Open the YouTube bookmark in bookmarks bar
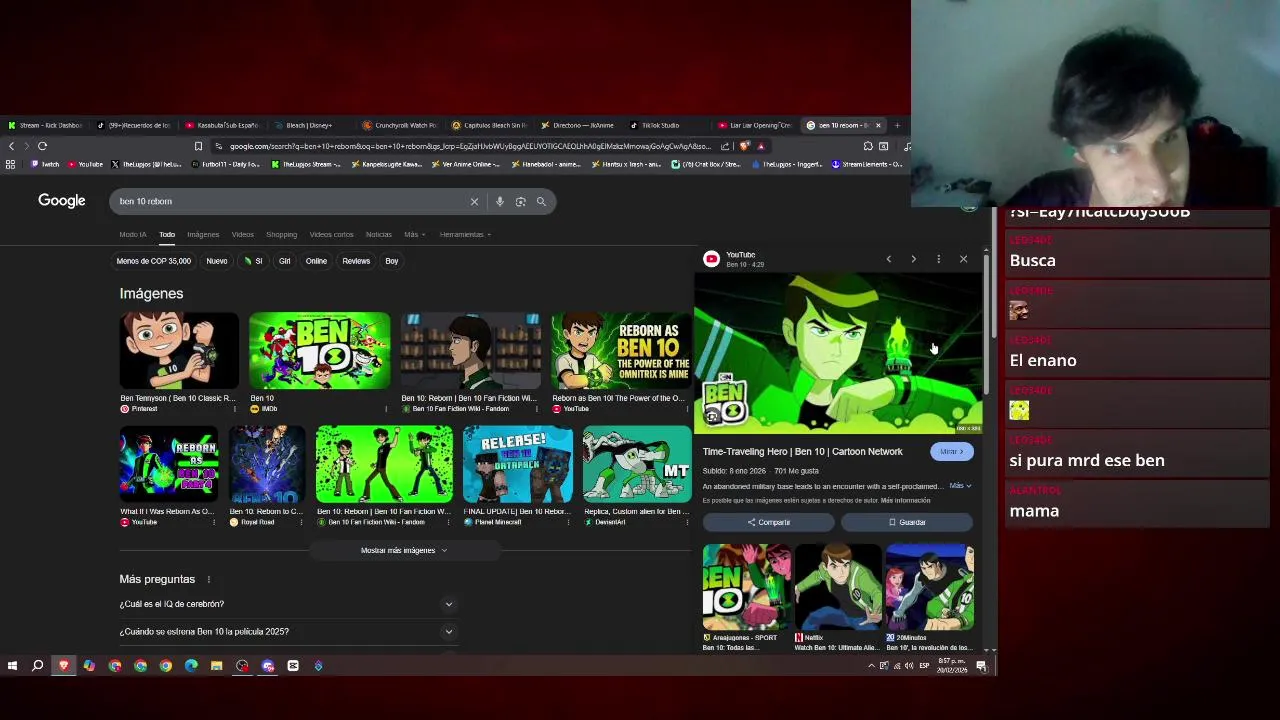 point(86,164)
